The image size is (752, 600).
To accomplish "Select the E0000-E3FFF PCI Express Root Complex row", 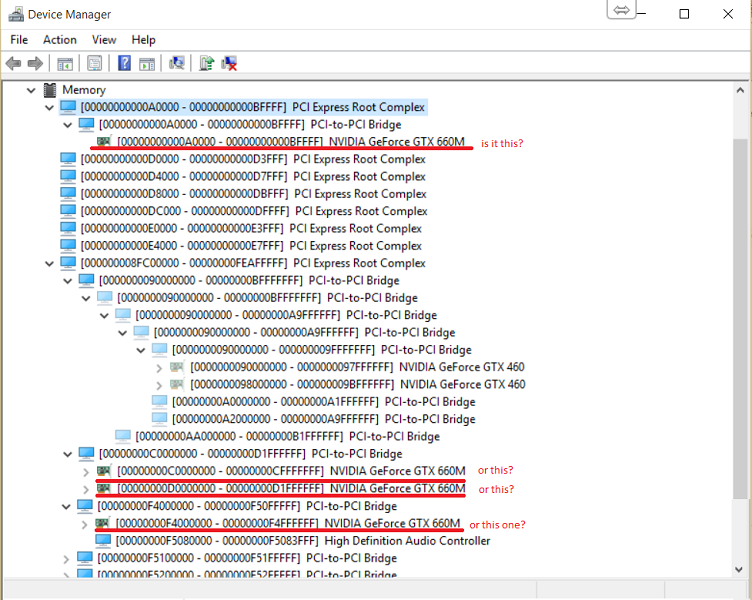I will coord(241,228).
